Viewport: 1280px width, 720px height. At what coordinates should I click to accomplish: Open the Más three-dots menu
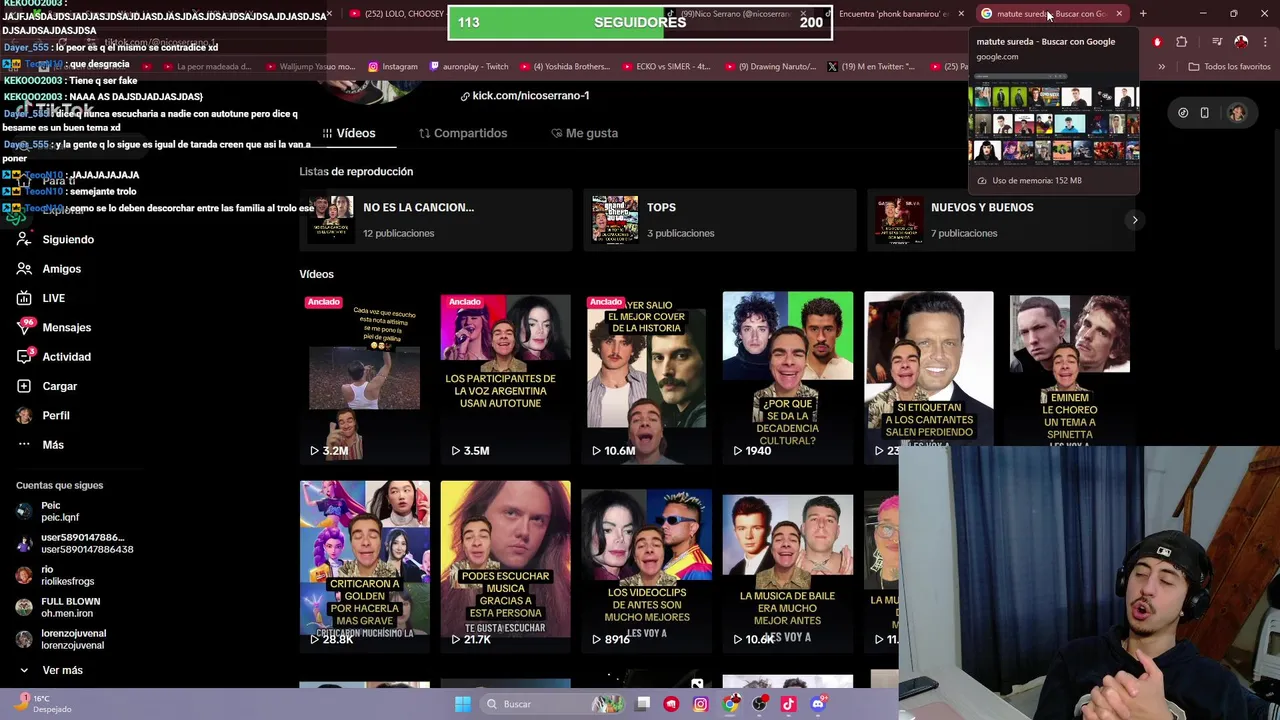point(24,445)
